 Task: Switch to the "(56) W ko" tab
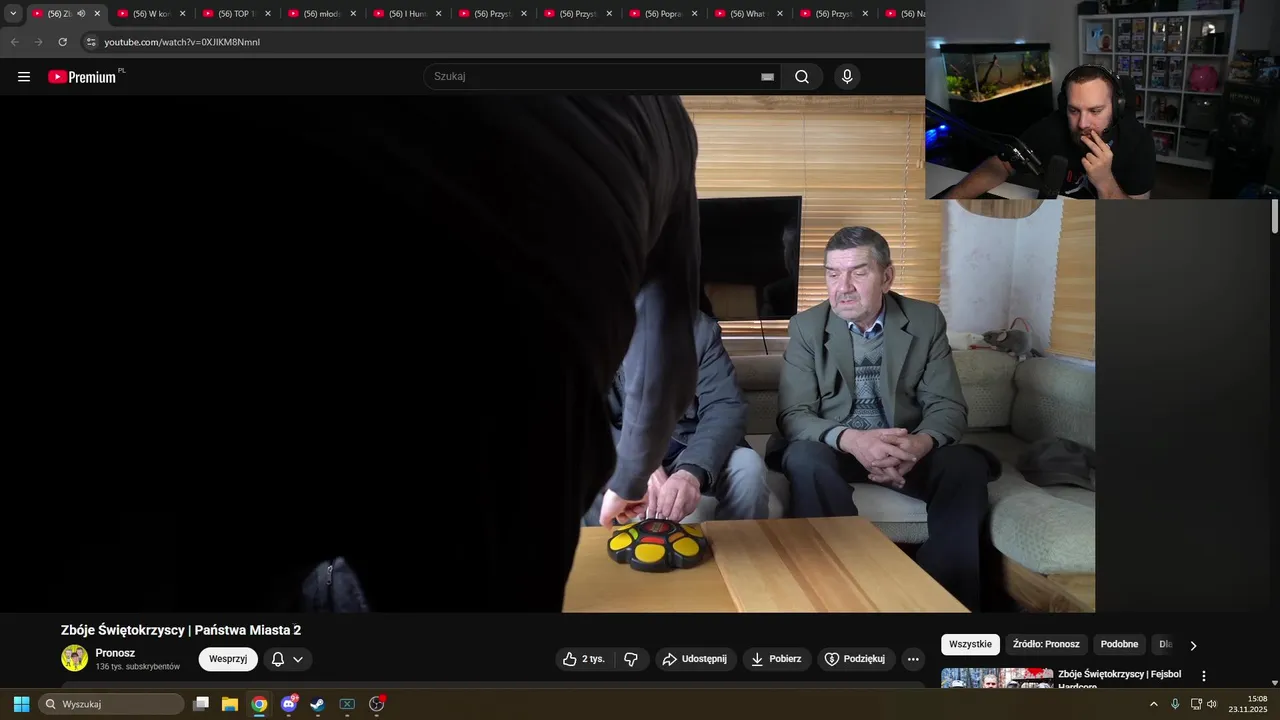tap(150, 14)
